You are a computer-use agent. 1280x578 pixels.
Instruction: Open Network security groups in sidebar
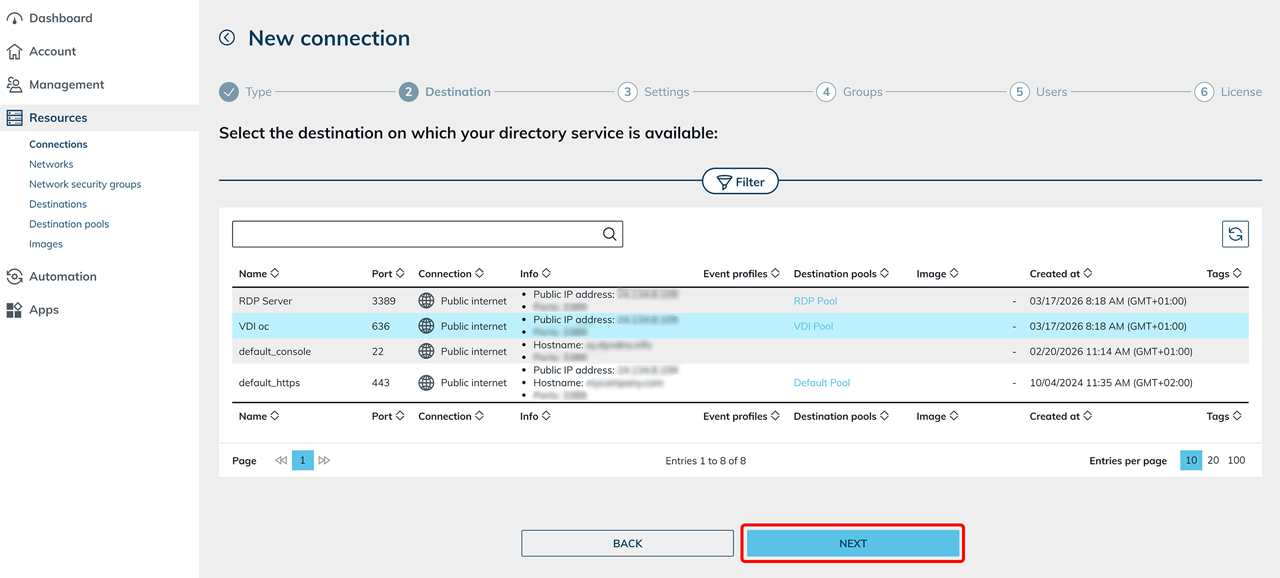(85, 184)
